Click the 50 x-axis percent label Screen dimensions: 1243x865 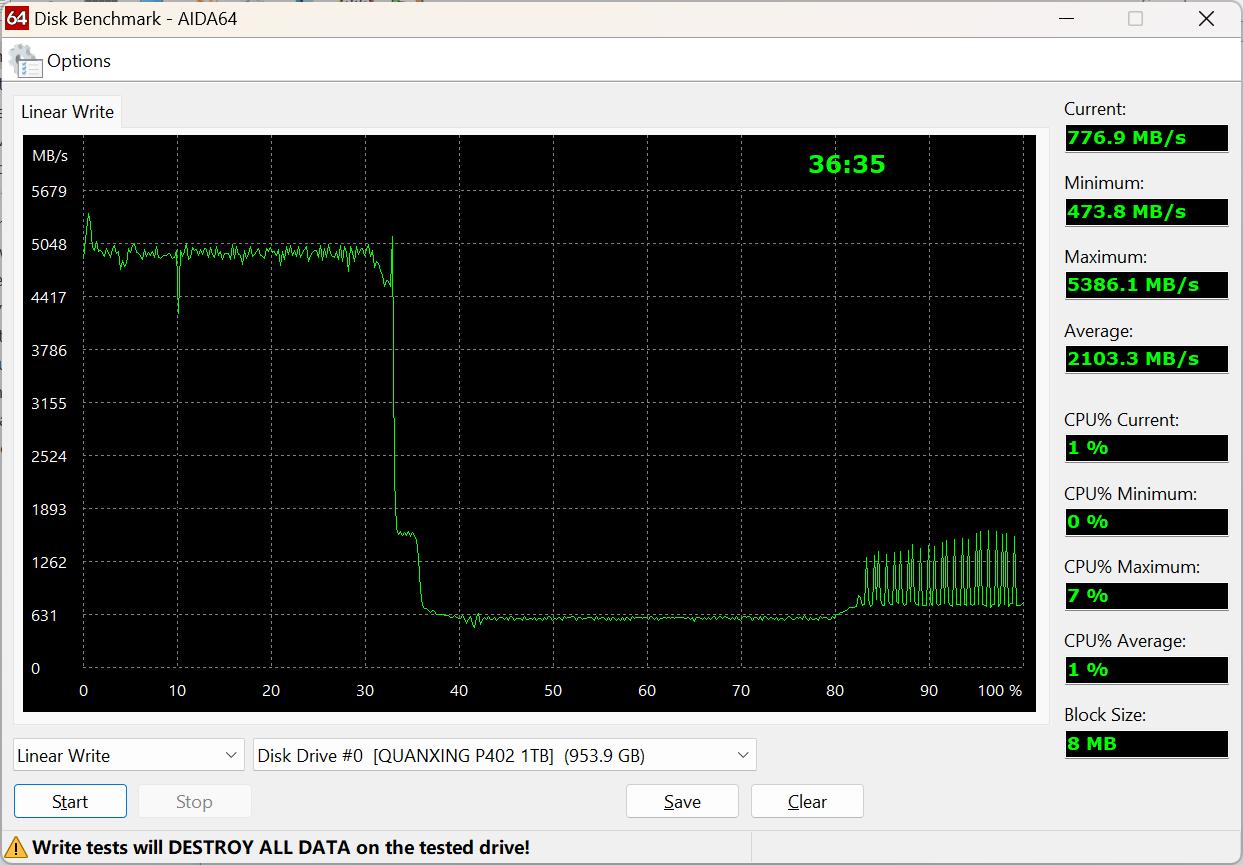pos(553,690)
